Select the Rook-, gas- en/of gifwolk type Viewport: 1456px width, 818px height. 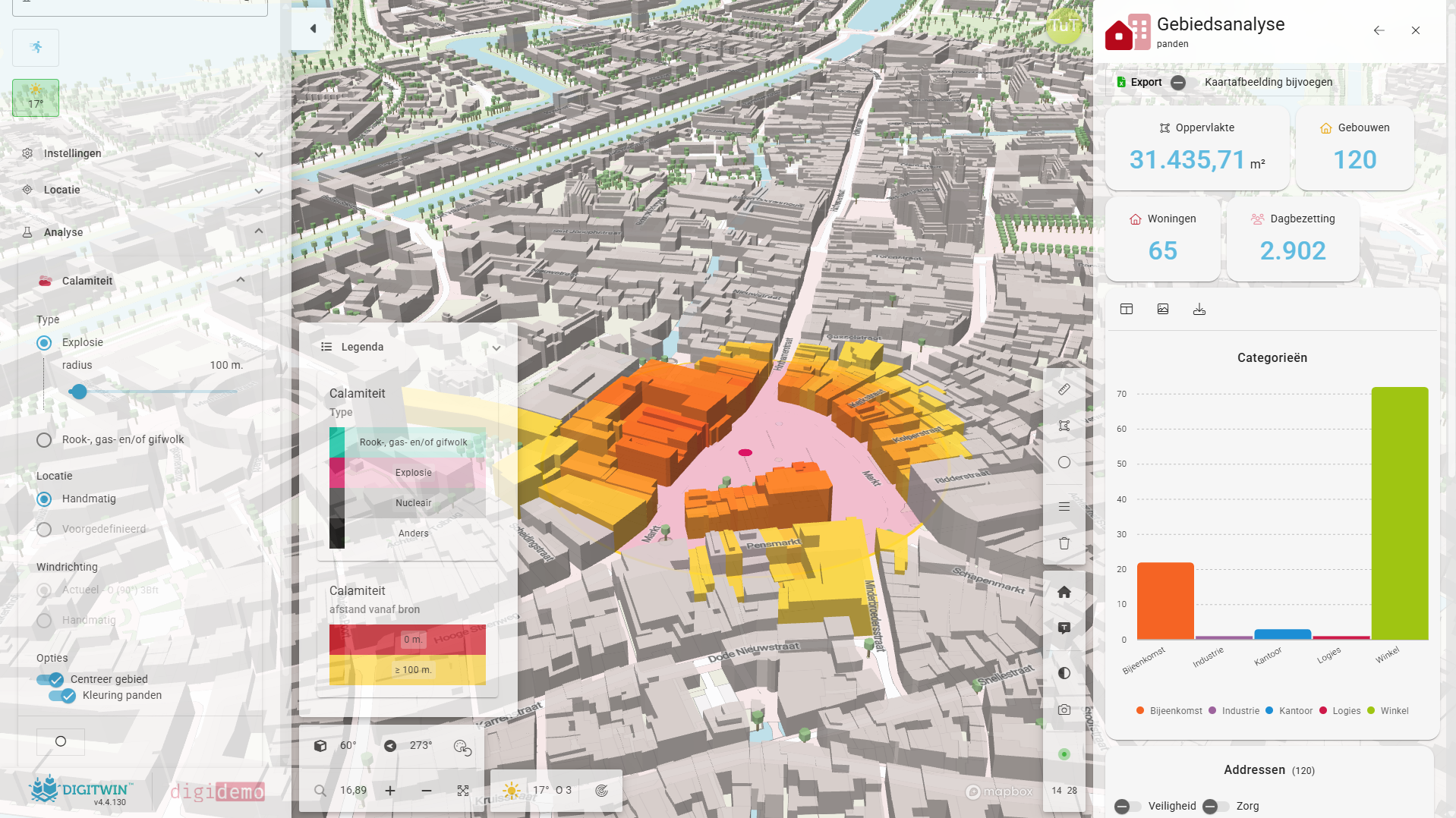(44, 440)
